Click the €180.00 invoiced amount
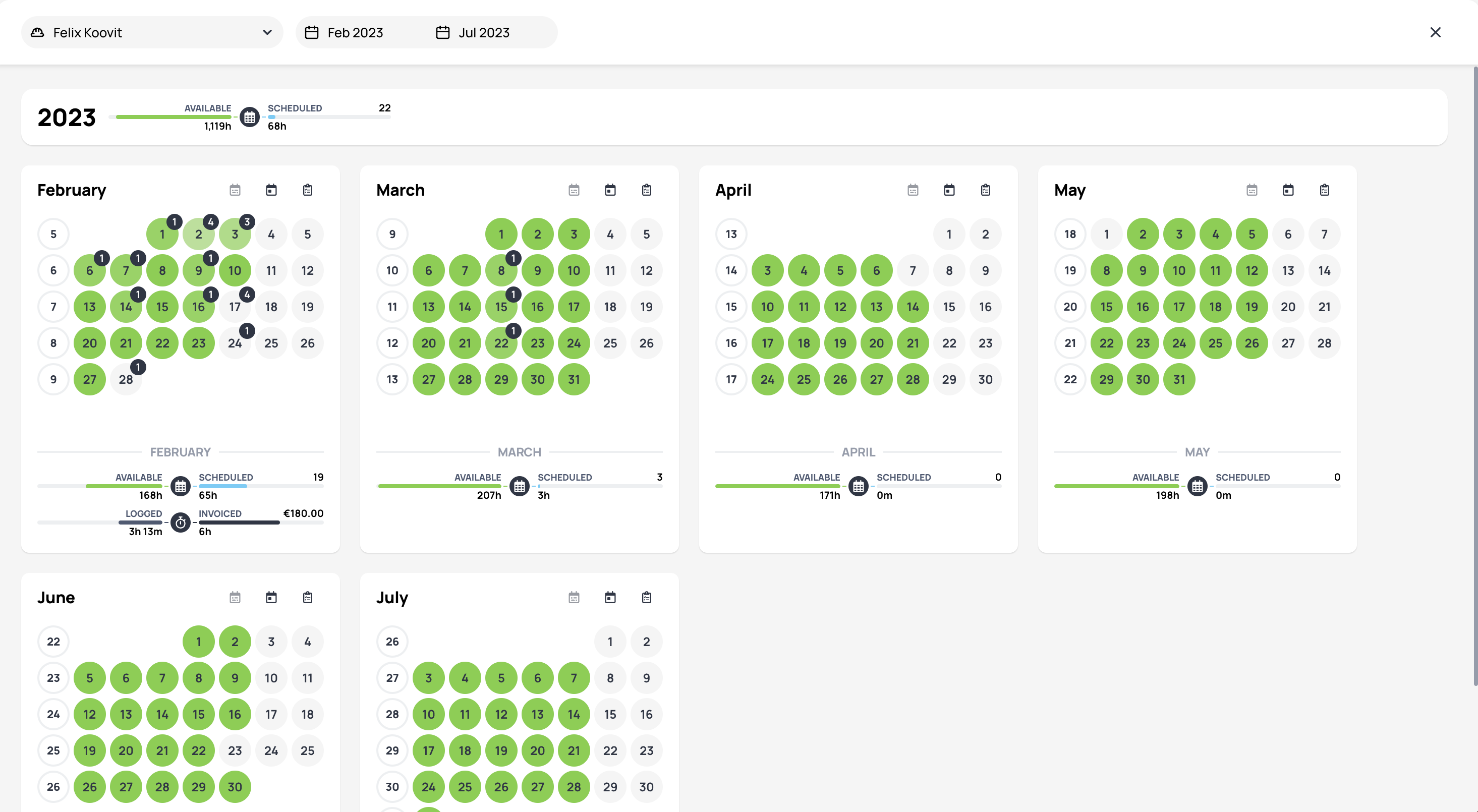The image size is (1478, 812). pos(303,513)
